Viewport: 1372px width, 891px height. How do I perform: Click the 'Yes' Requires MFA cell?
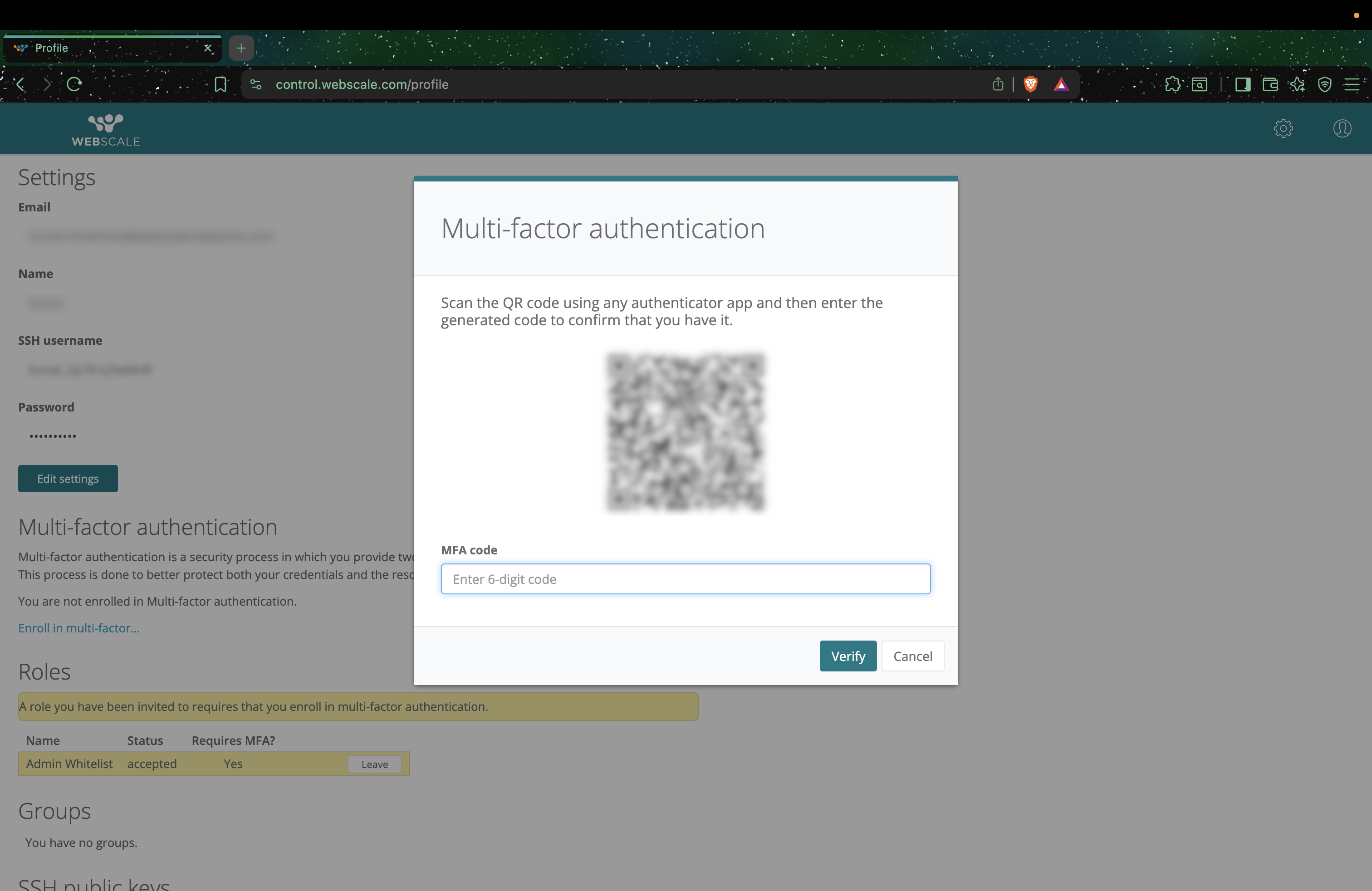click(x=233, y=764)
